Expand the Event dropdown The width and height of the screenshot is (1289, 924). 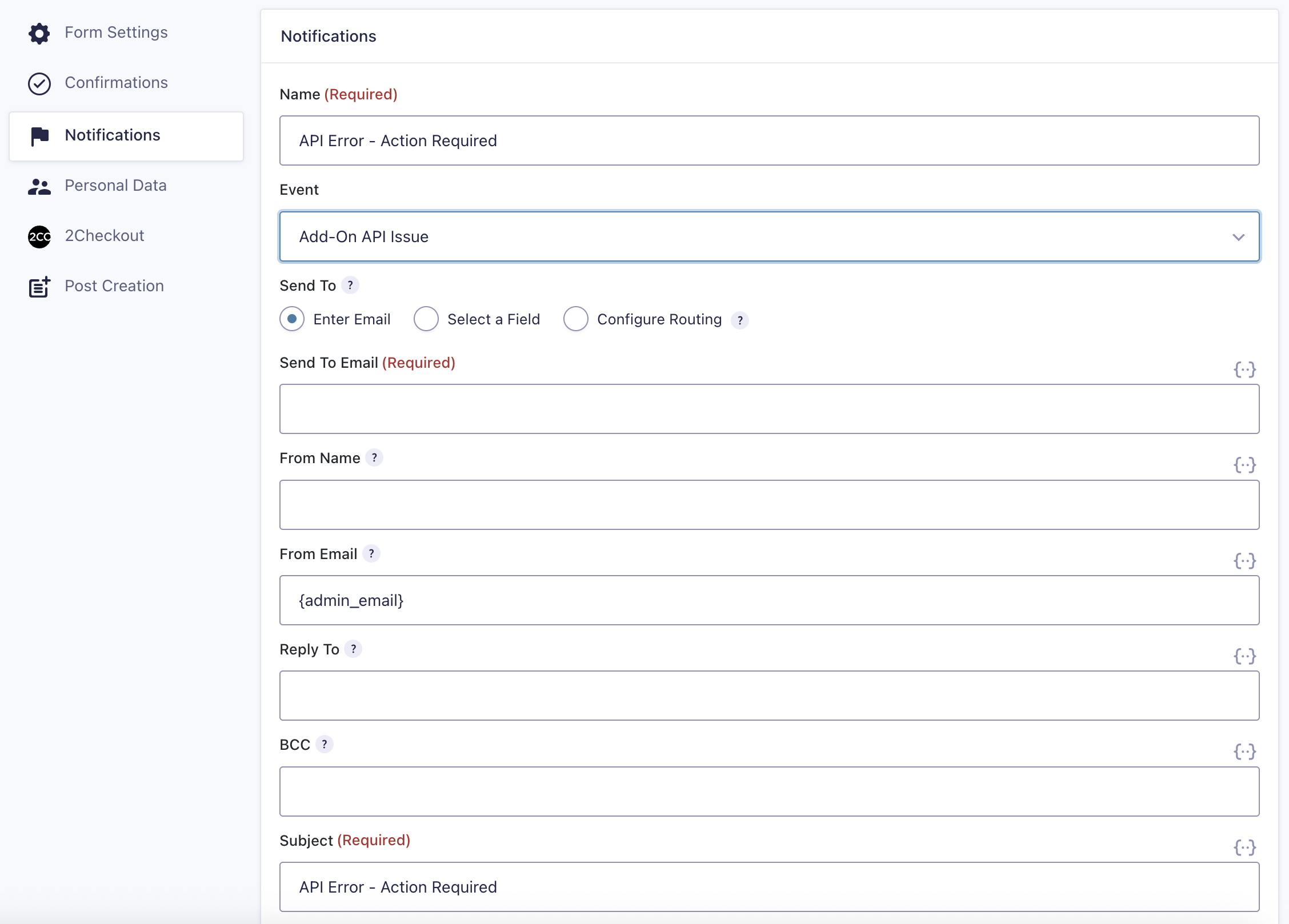point(769,236)
